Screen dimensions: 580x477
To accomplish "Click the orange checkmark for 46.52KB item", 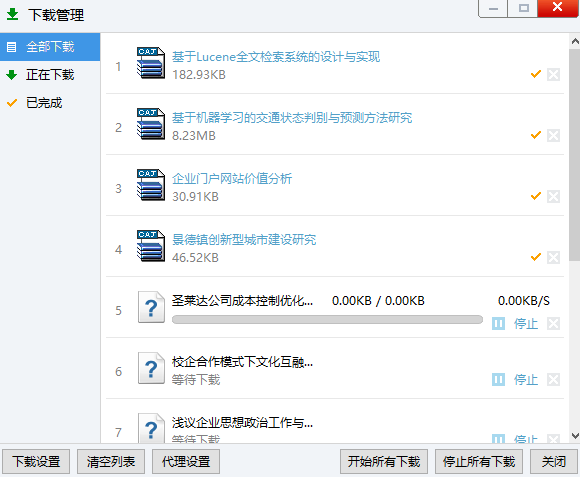I will click(x=536, y=257).
